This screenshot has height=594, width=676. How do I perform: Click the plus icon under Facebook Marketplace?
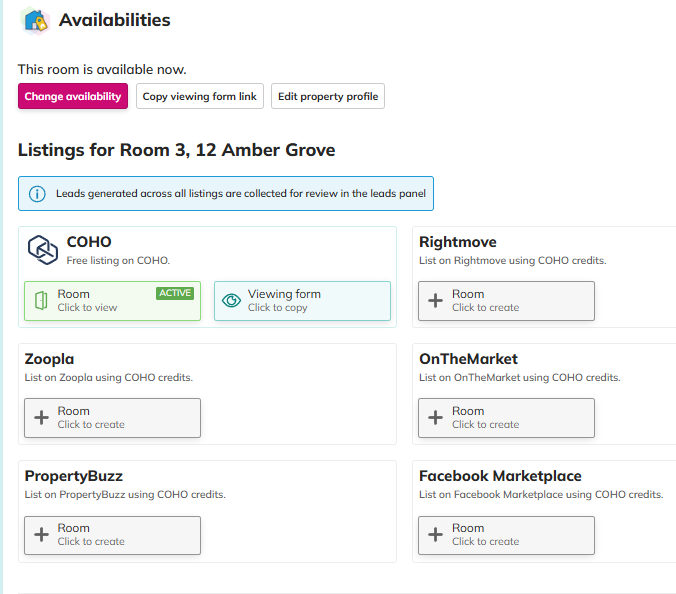point(435,535)
